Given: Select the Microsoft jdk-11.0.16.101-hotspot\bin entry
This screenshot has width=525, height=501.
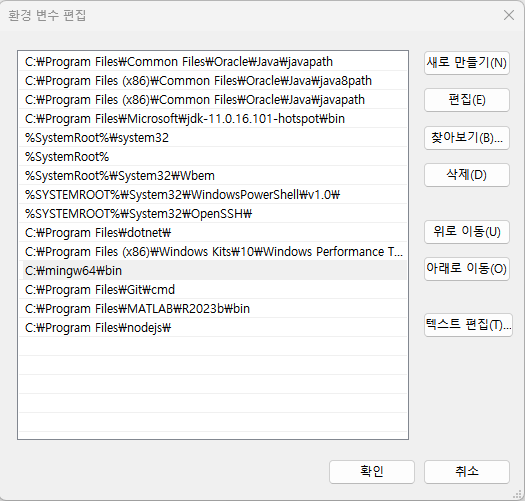Looking at the screenshot, I should tap(213, 119).
